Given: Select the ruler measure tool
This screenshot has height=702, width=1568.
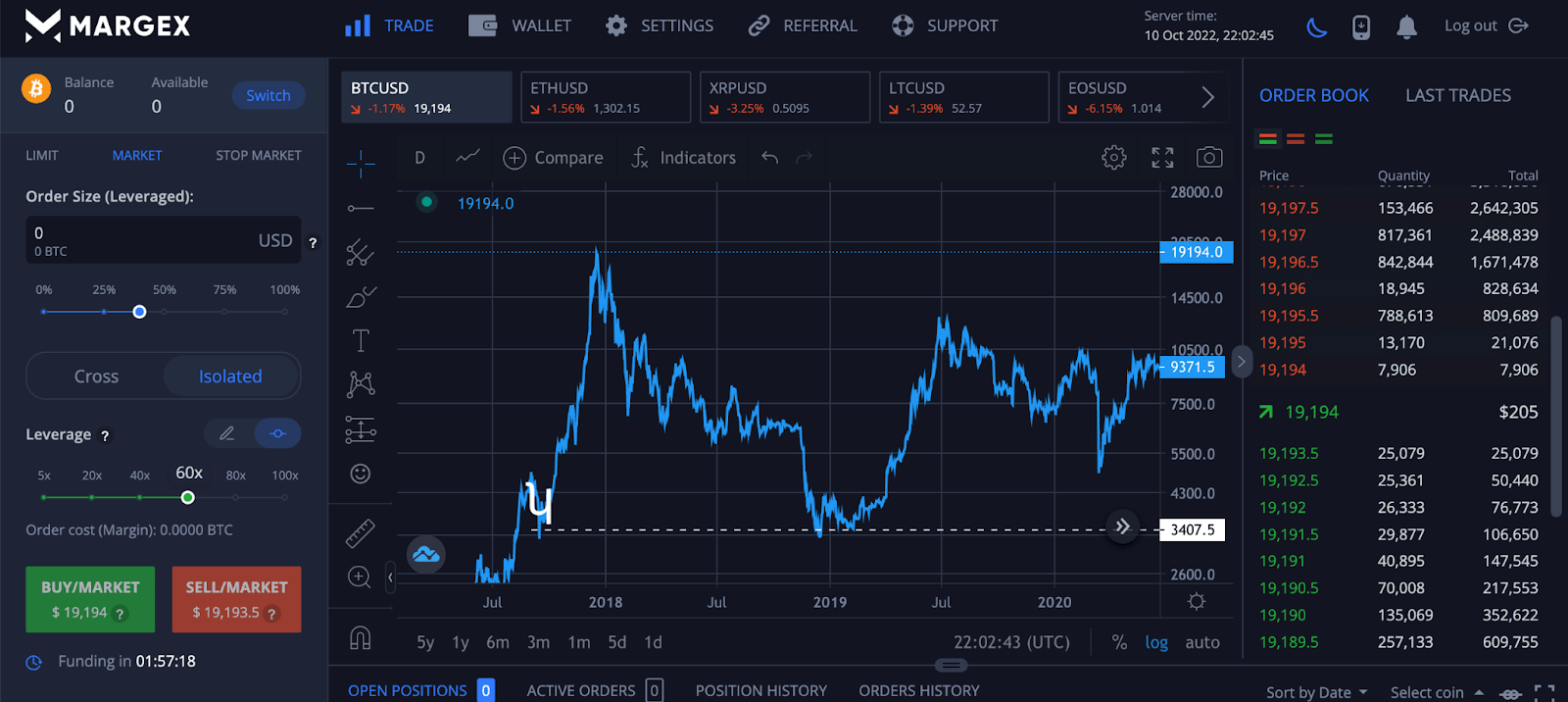Looking at the screenshot, I should coord(361,532).
